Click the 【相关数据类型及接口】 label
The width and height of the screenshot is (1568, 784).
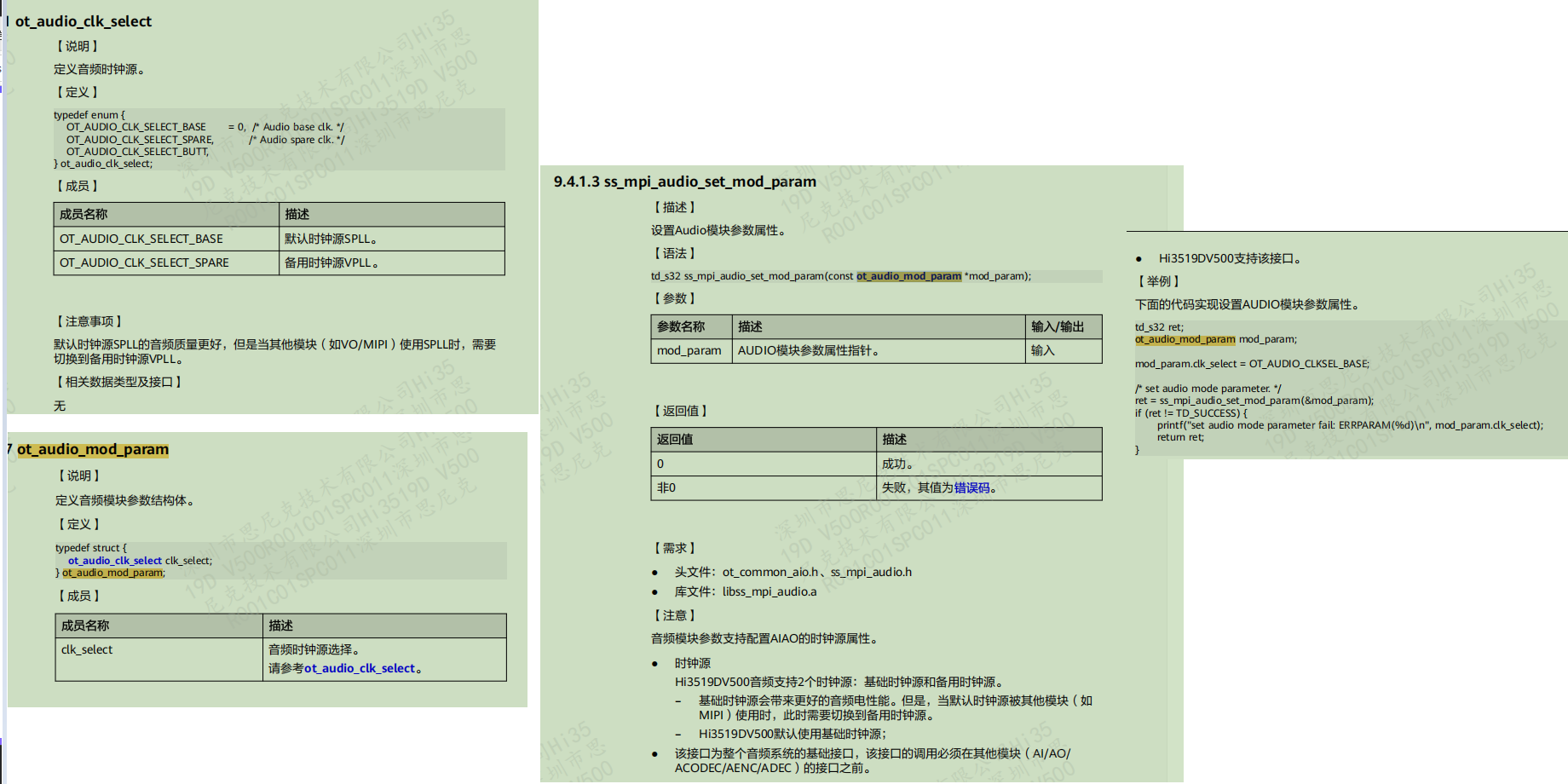click(x=119, y=382)
